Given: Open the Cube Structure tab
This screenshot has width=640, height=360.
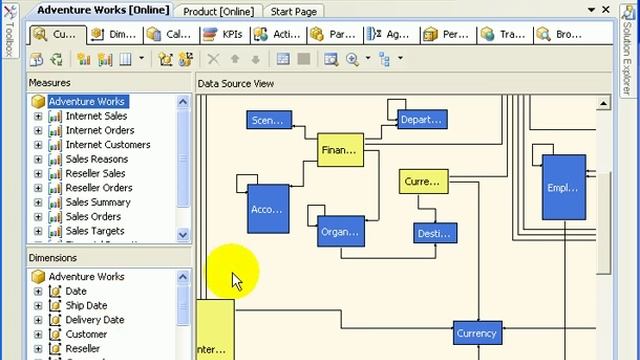Looking at the screenshot, I should (x=58, y=35).
